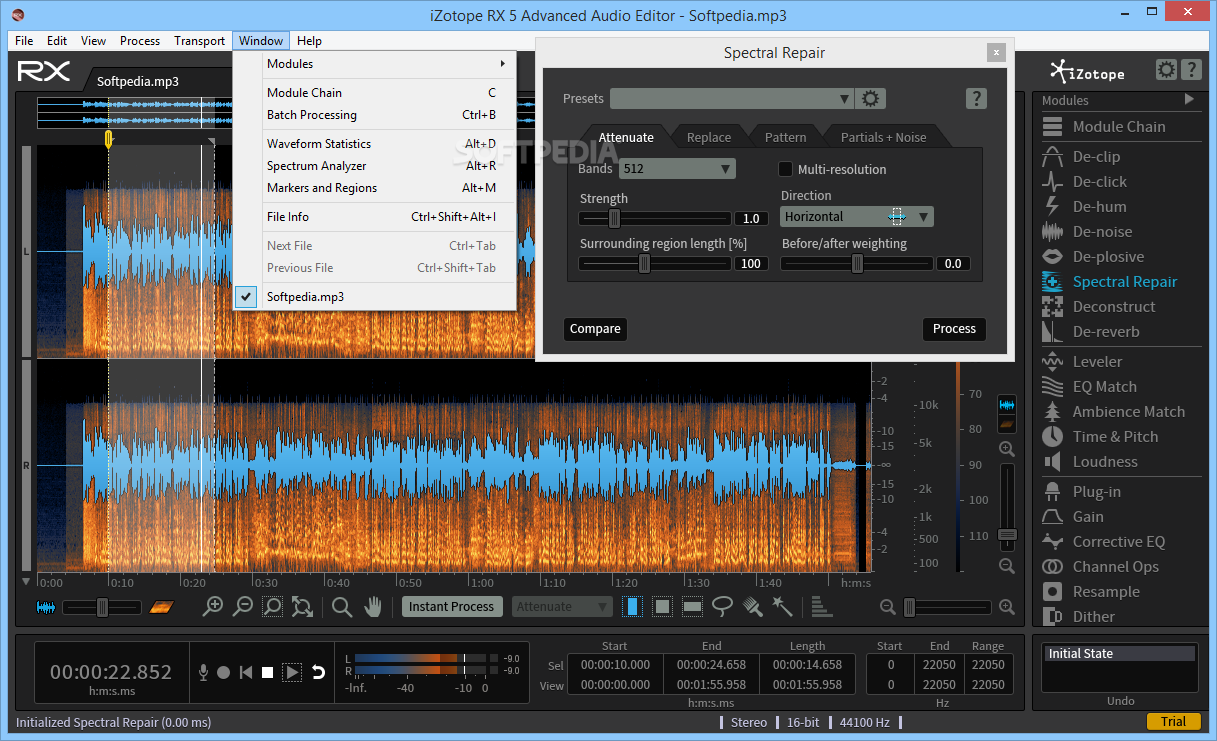
Task: Open the preset options gear menu
Action: 871,98
